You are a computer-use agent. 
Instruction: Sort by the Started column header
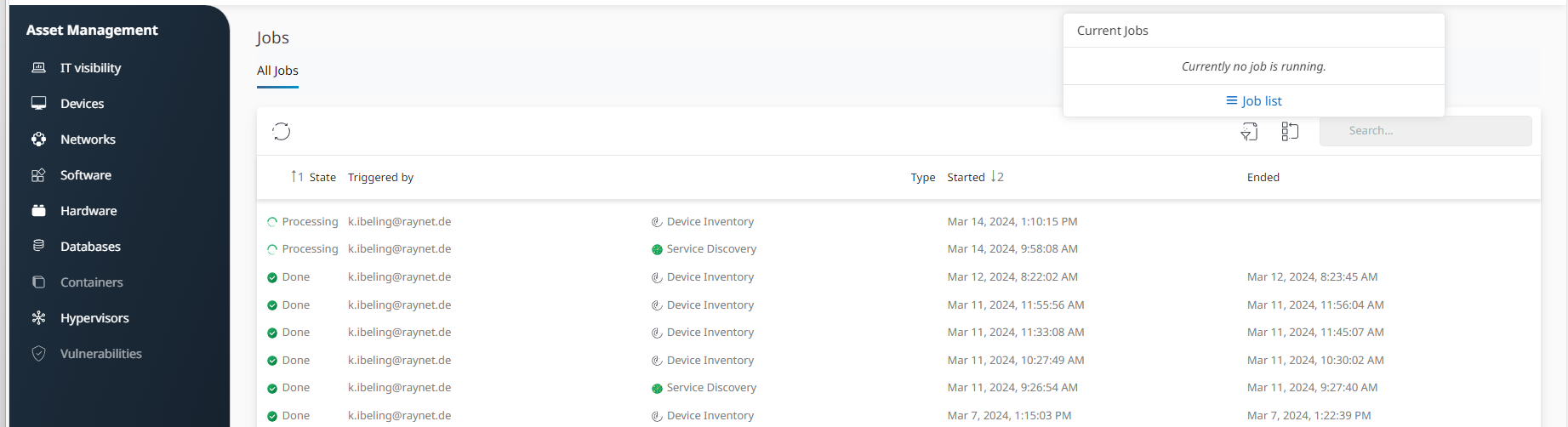[x=966, y=177]
